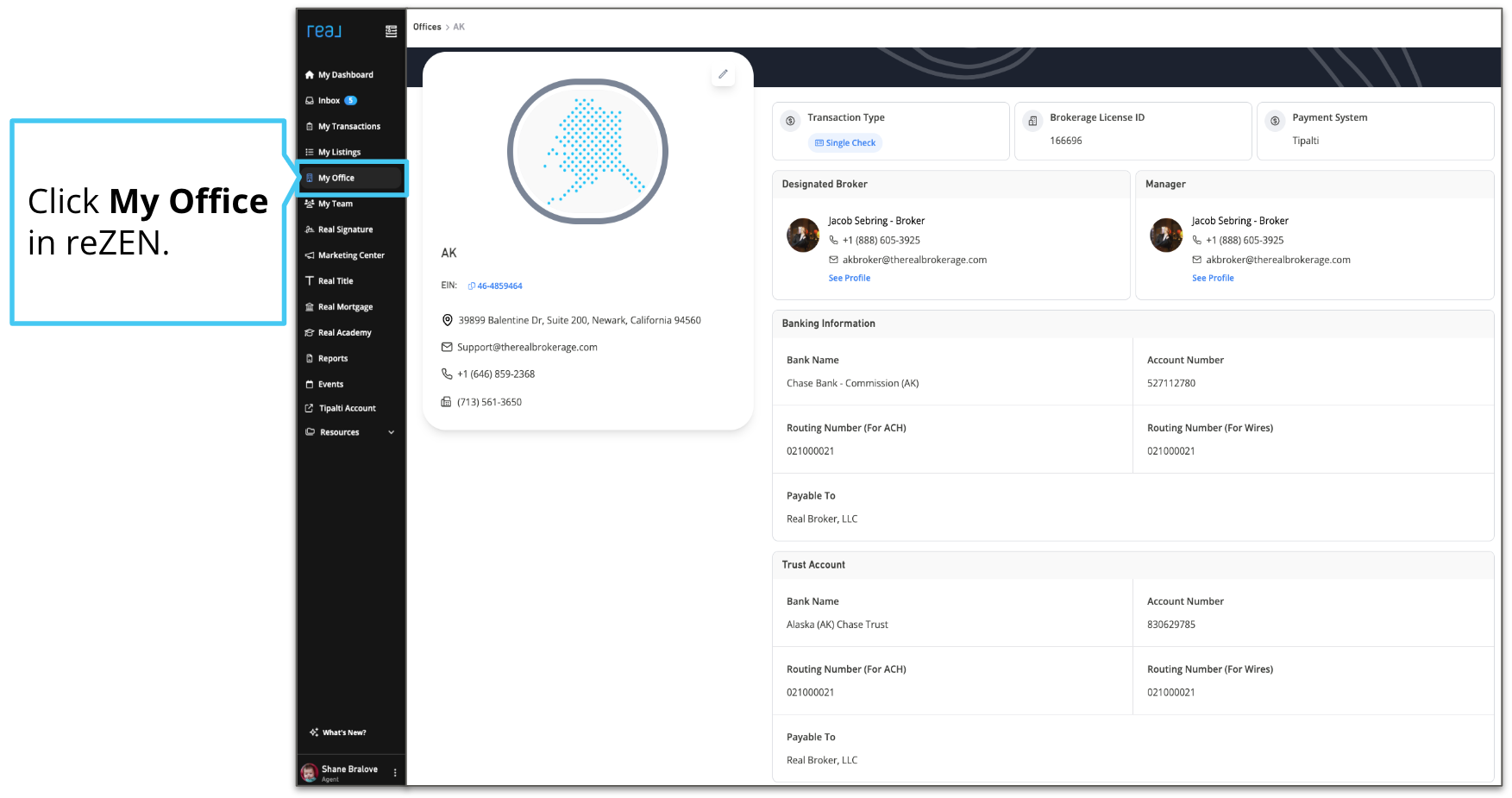Click the Trust Account section header
The width and height of the screenshot is (1512, 798).
tap(1133, 565)
